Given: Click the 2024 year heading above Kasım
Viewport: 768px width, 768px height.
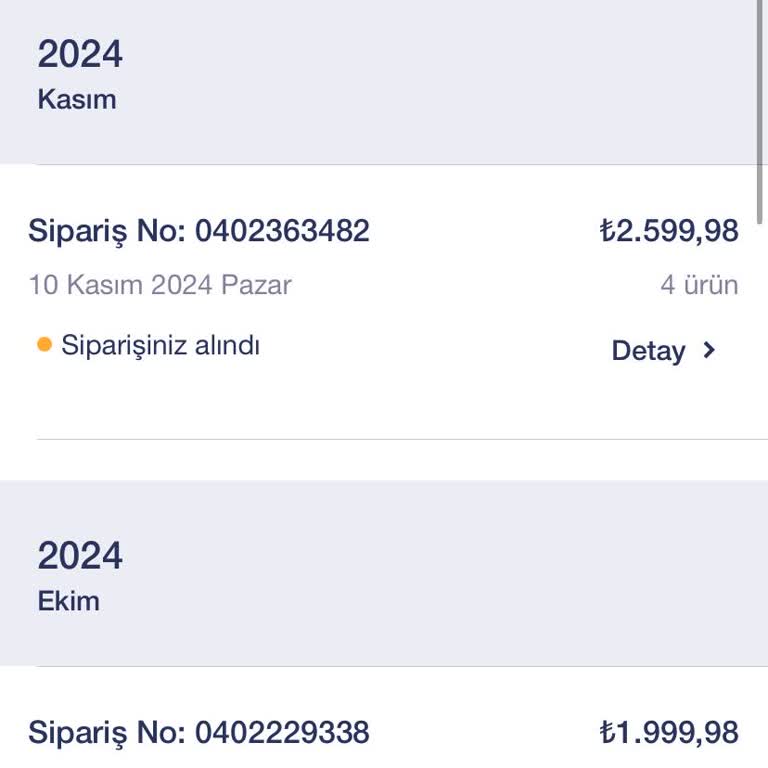Looking at the screenshot, I should coord(80,54).
